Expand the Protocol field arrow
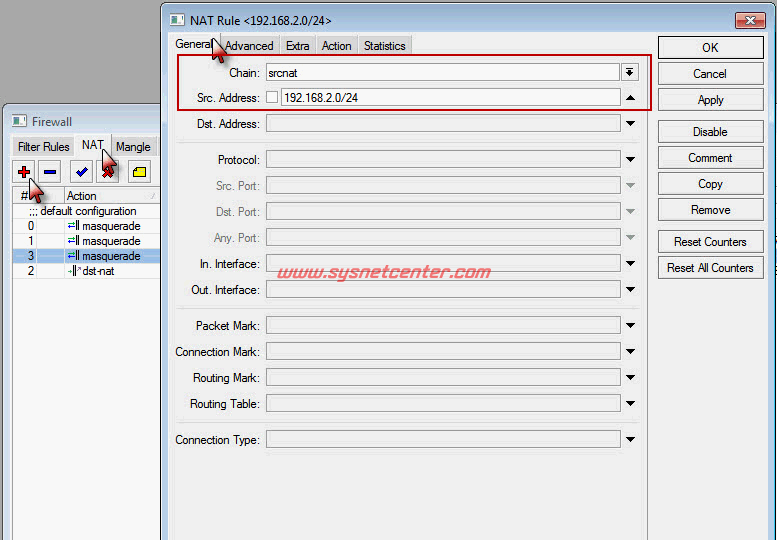Screen dimensions: 777x540 click(630, 160)
